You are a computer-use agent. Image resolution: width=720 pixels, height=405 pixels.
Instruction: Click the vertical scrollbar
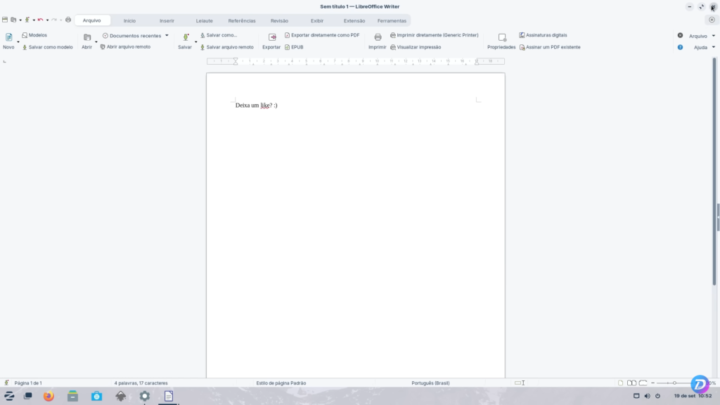coord(714,171)
